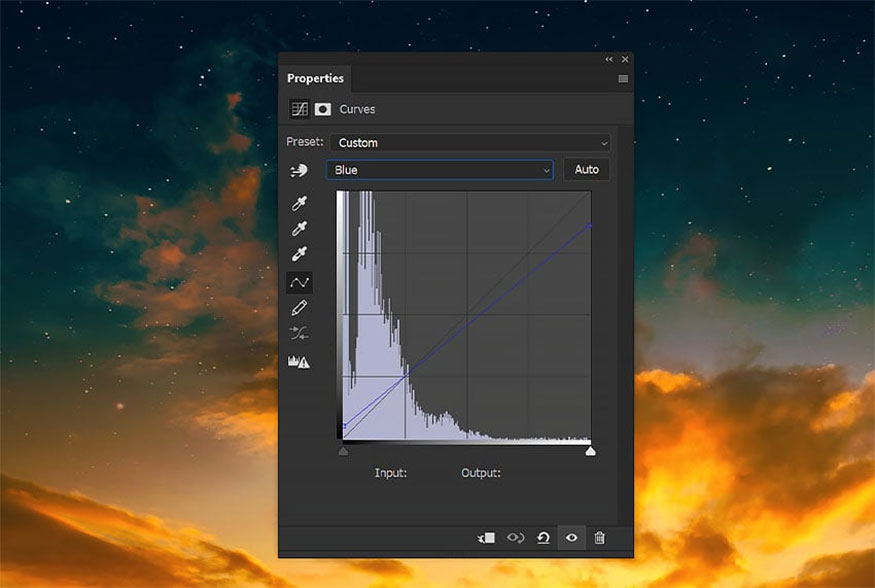Click the Auto button
The height and width of the screenshot is (588, 875).
(586, 170)
